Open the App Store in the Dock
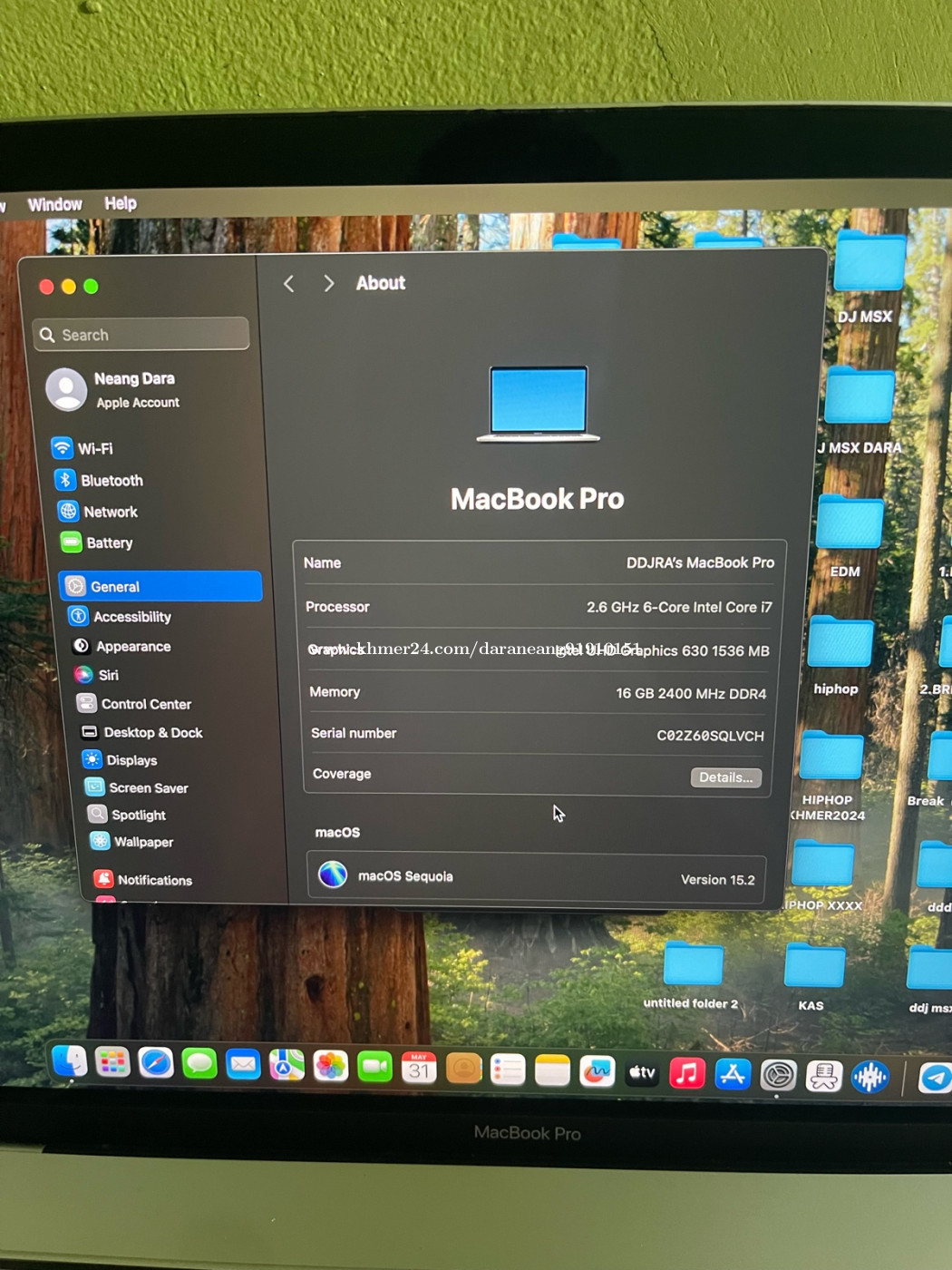Image resolution: width=952 pixels, height=1270 pixels. [x=733, y=1075]
